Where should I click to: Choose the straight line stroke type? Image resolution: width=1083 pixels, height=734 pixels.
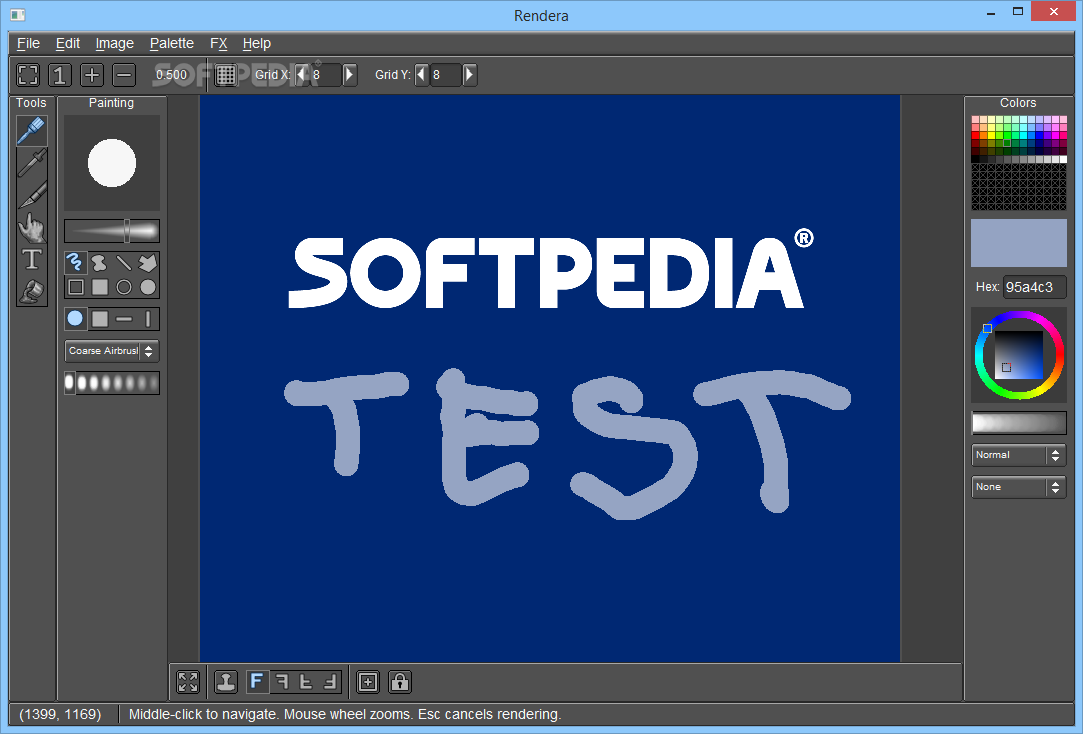point(124,263)
